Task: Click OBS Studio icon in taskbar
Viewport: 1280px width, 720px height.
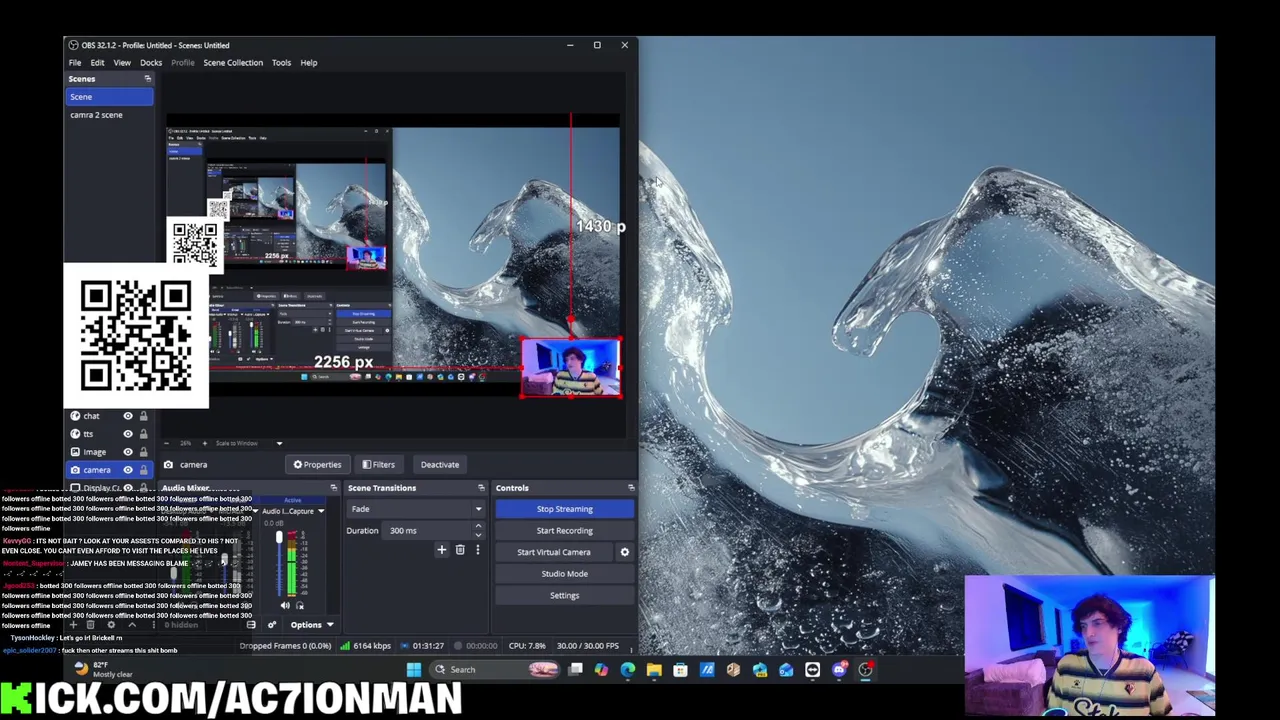Action: point(865,670)
